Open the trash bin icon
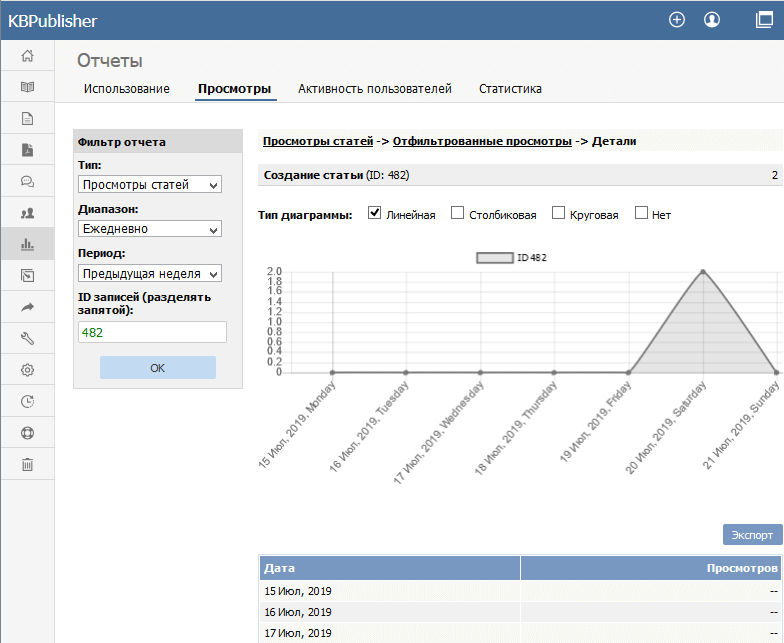The width and height of the screenshot is (784, 643). [x=28, y=464]
